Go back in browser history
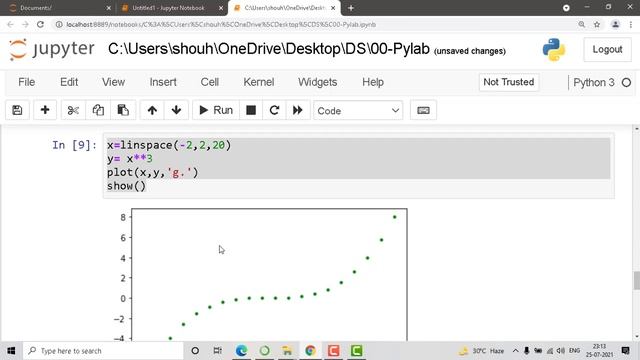Screen dimensions: 640x360 11,24
